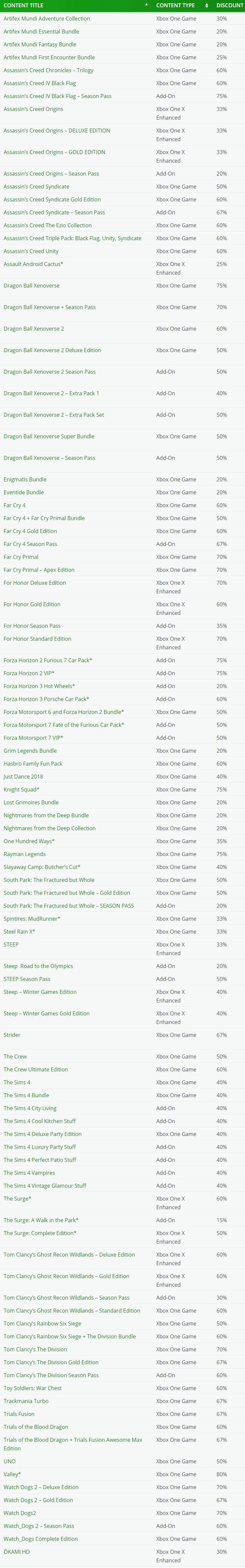
Task: Select ŌKAMI HD title link
Action: [x=17, y=1551]
